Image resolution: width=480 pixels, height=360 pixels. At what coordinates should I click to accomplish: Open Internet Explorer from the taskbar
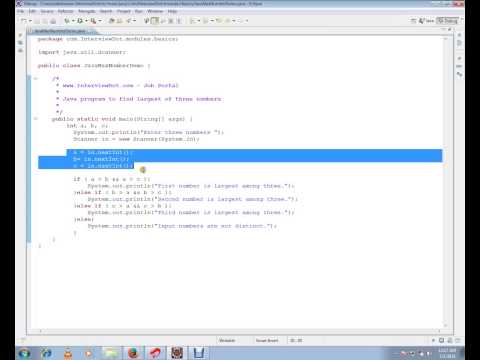pyautogui.click(x=46, y=353)
